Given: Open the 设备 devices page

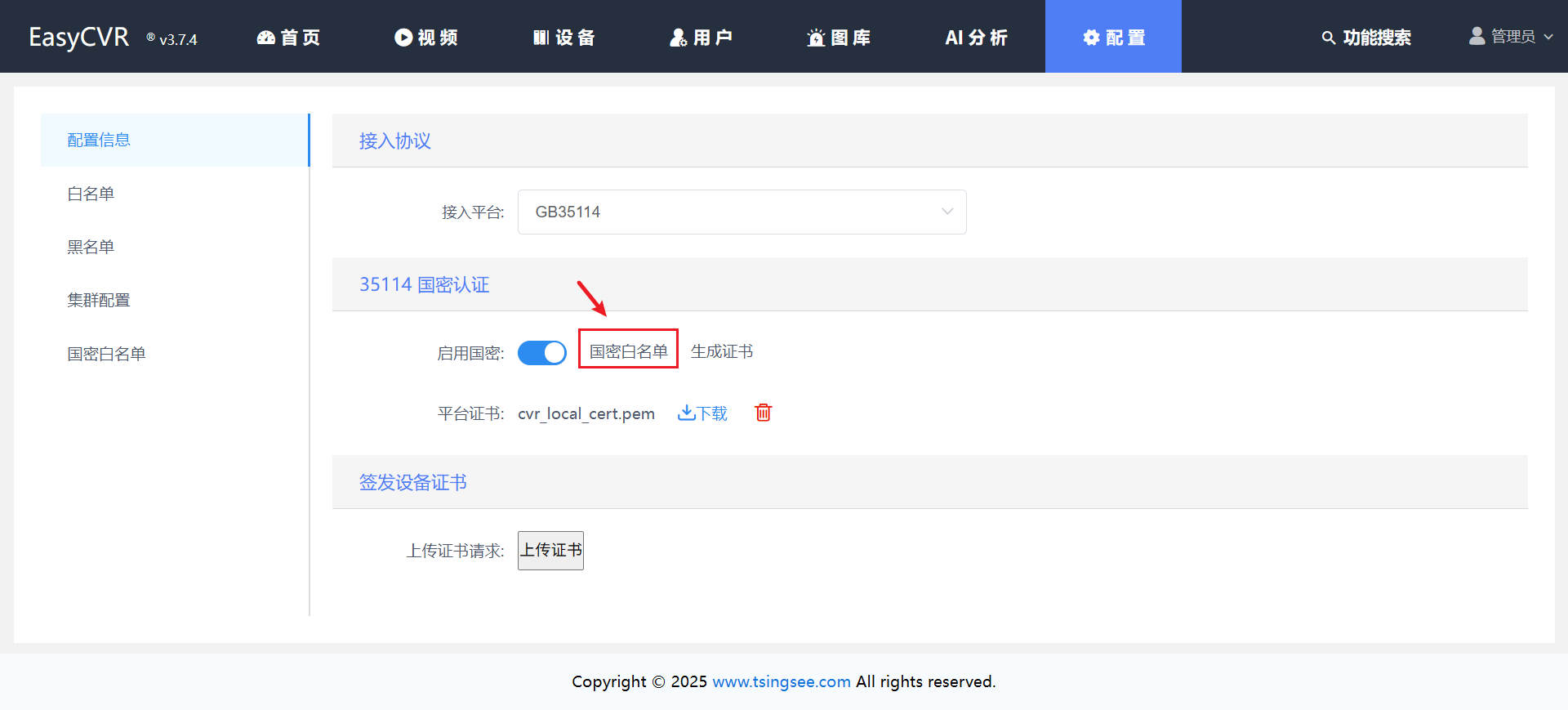Looking at the screenshot, I should tap(563, 38).
